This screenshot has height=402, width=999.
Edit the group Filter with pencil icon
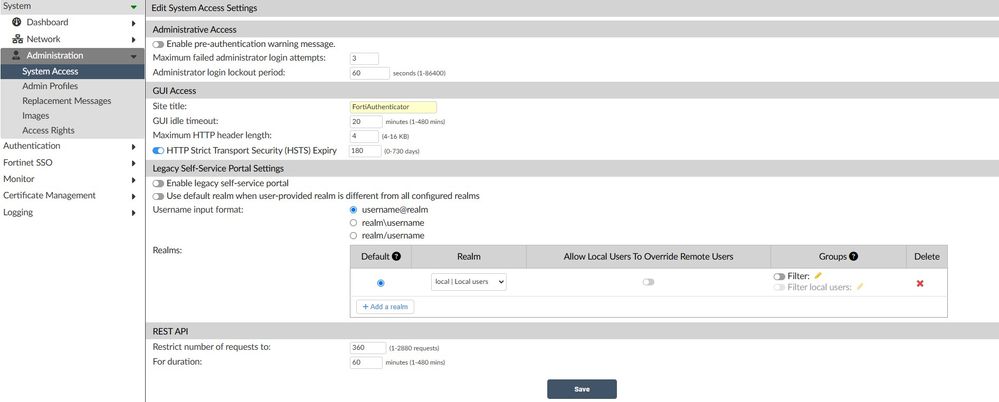coord(818,276)
